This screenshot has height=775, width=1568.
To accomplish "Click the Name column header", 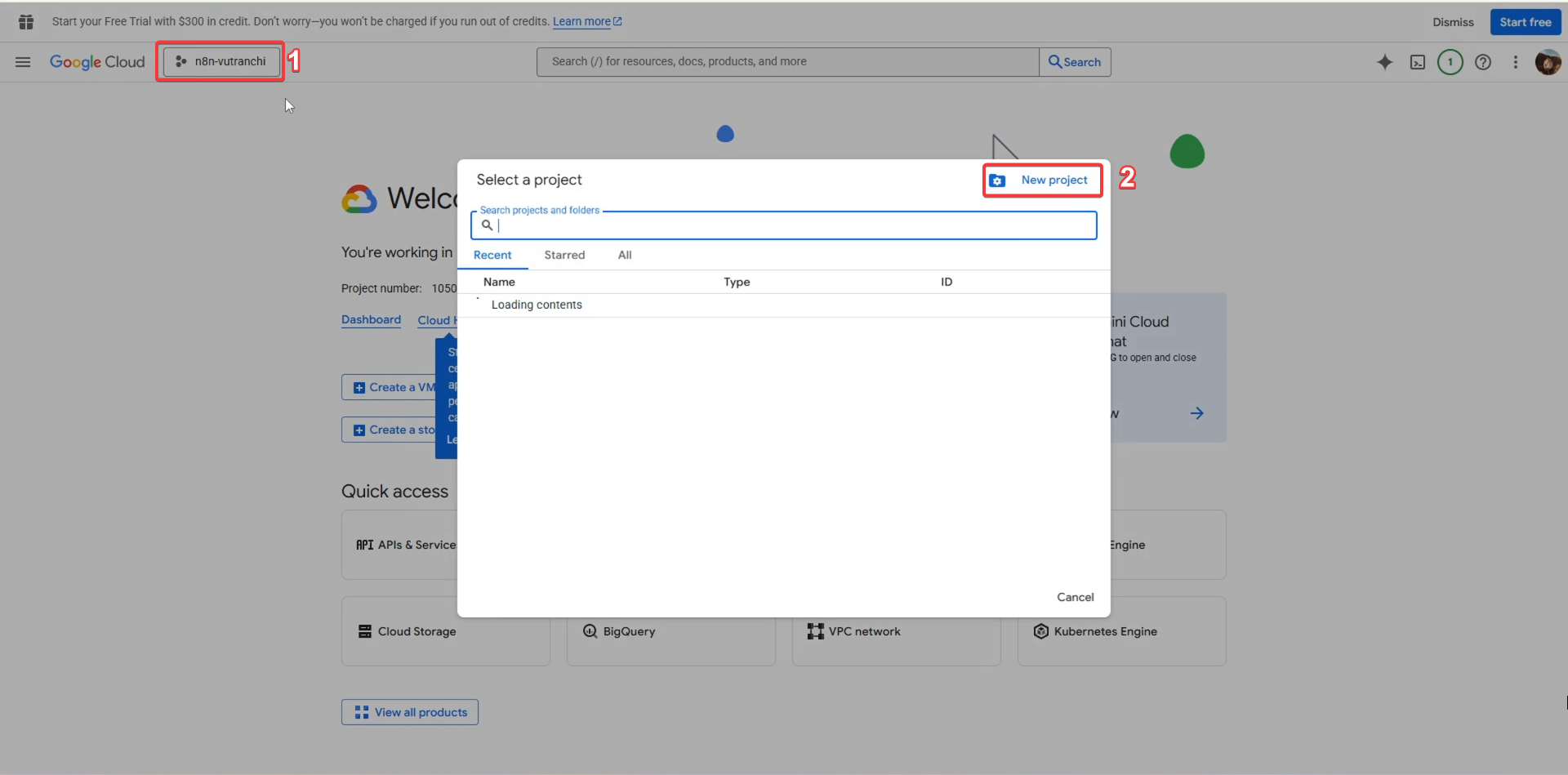I will tap(499, 282).
